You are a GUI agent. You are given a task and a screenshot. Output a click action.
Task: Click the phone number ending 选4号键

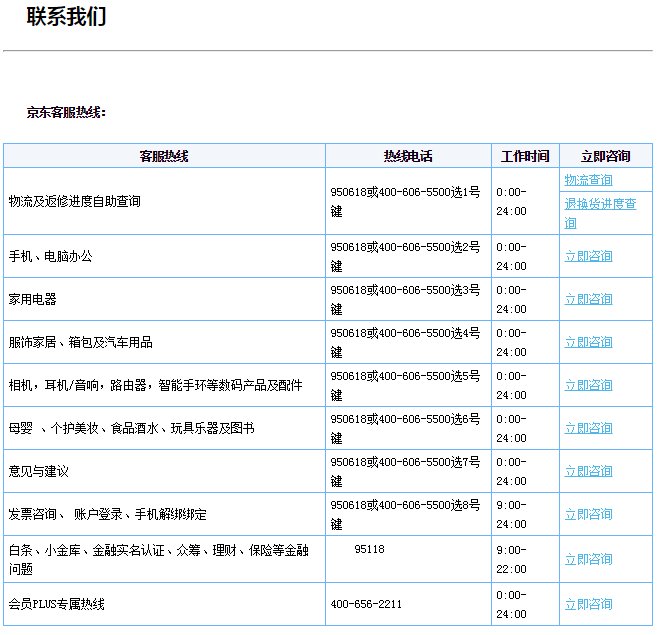point(405,342)
